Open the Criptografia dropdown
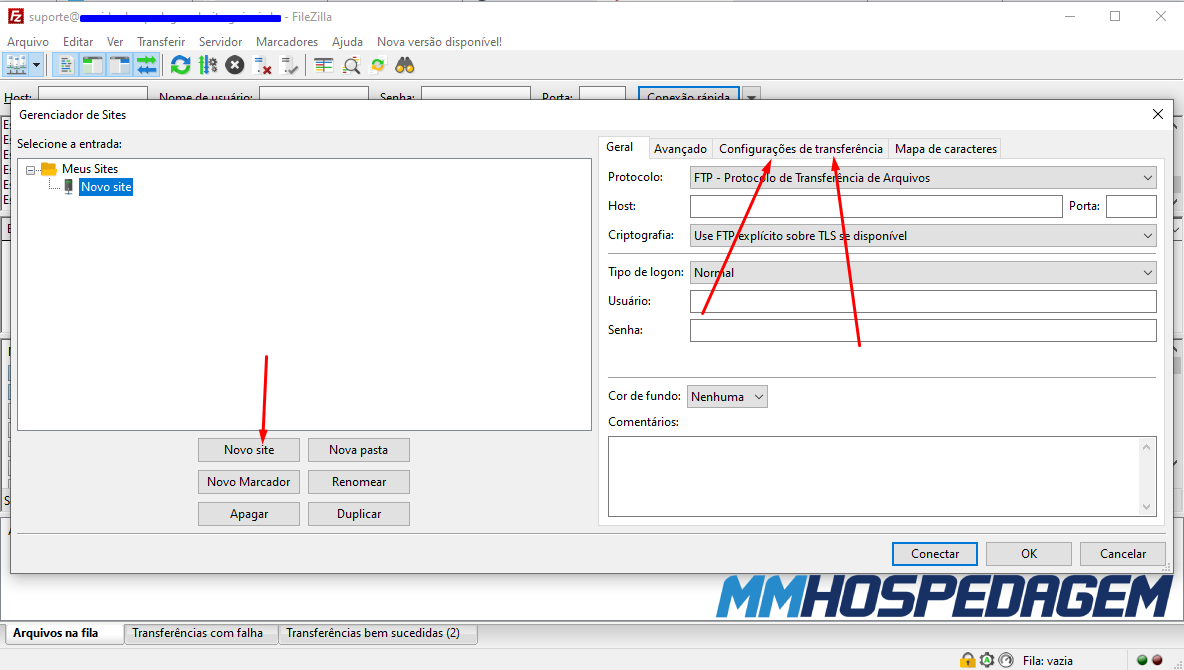Viewport: 1184px width, 670px height. 923,236
